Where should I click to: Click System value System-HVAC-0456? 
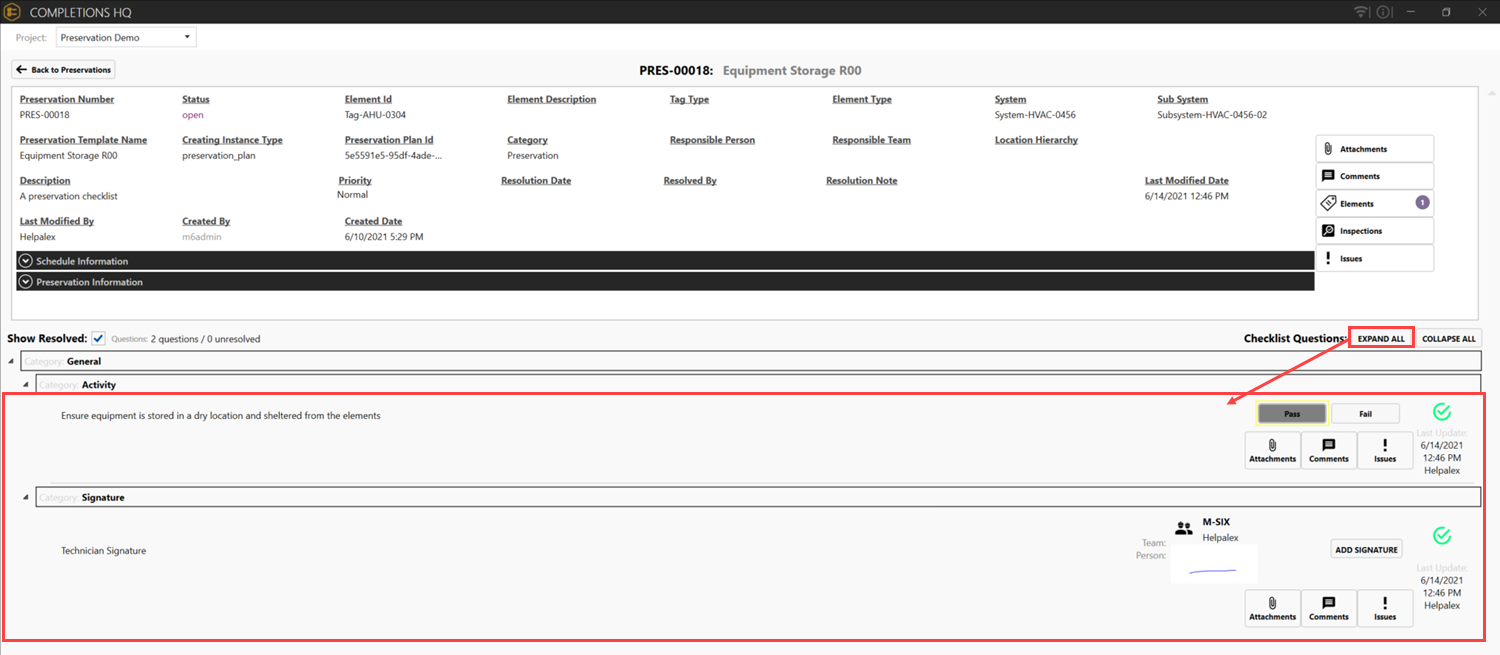click(x=1035, y=115)
